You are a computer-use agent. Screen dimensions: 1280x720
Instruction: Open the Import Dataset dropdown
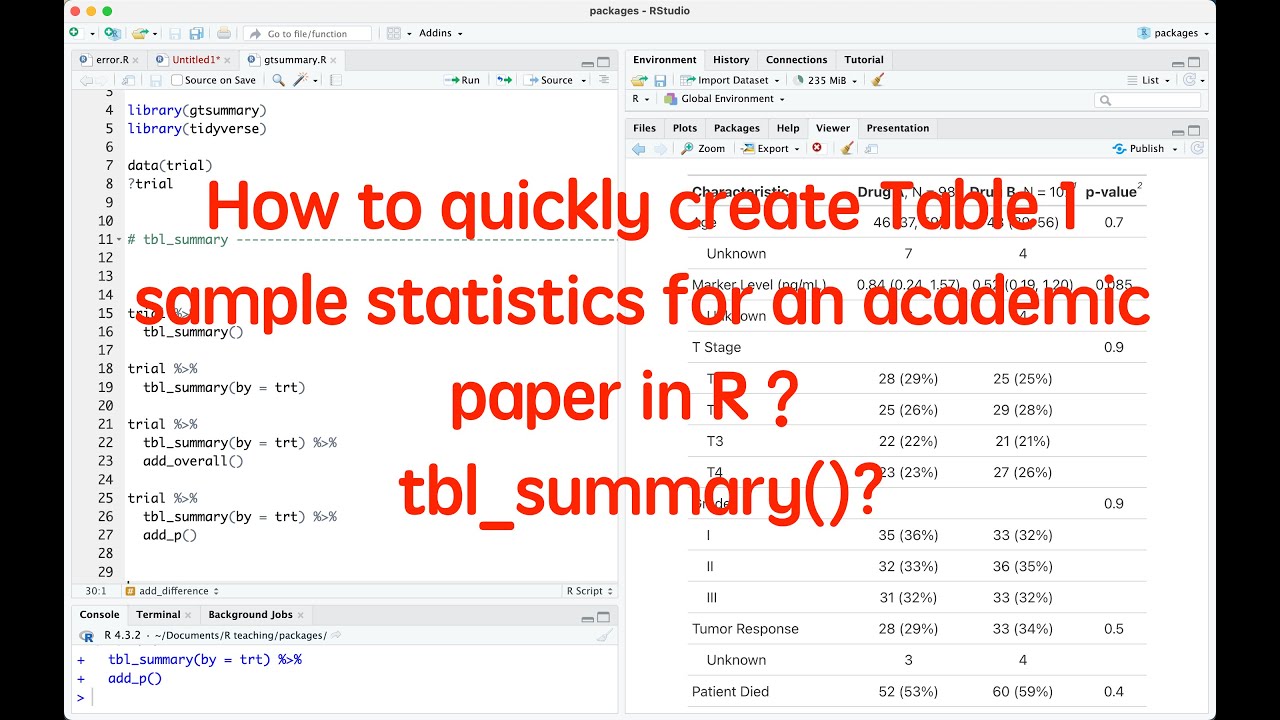pos(729,80)
